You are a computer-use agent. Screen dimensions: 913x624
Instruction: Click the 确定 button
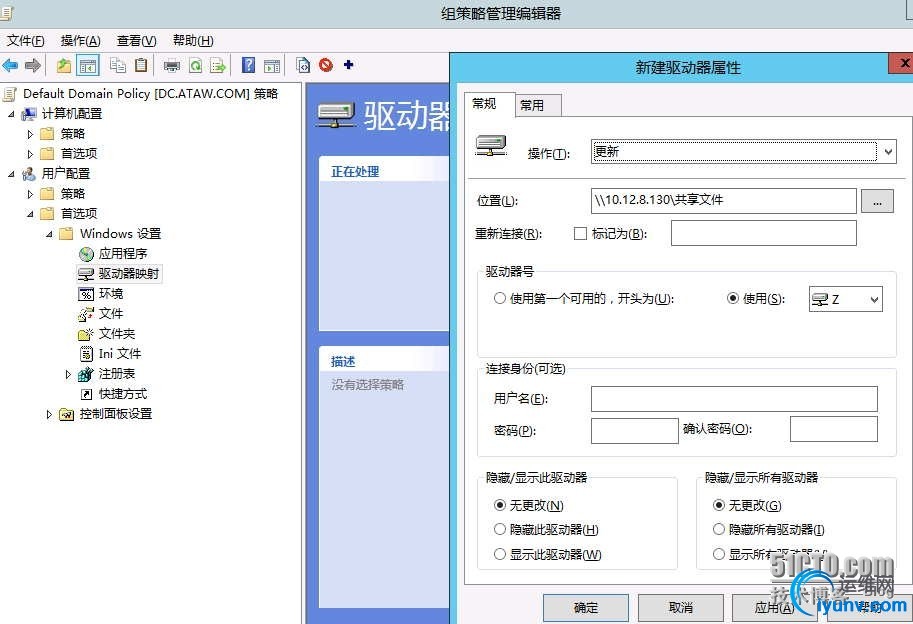coord(585,608)
